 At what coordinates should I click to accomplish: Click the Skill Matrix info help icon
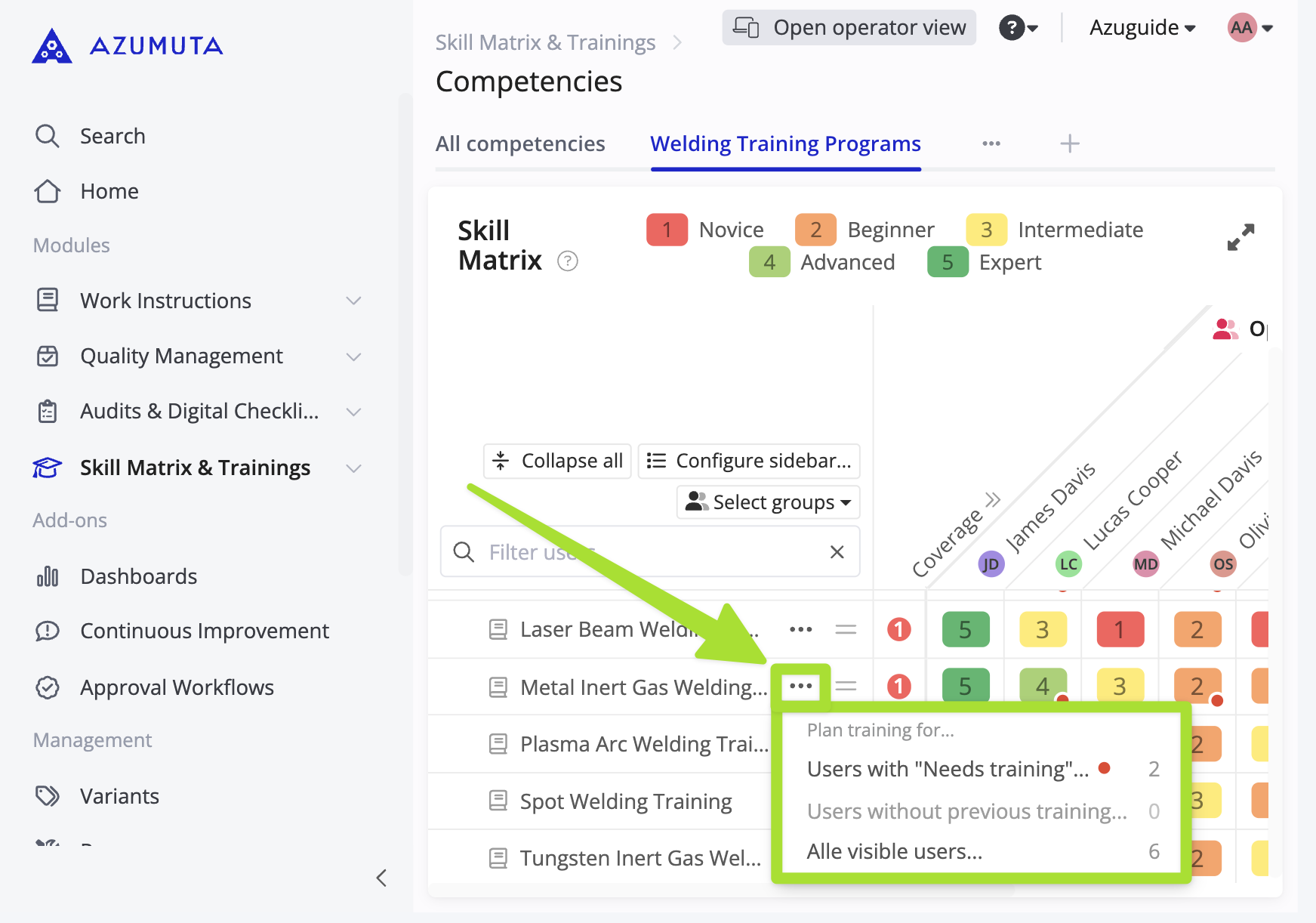pyautogui.click(x=567, y=261)
